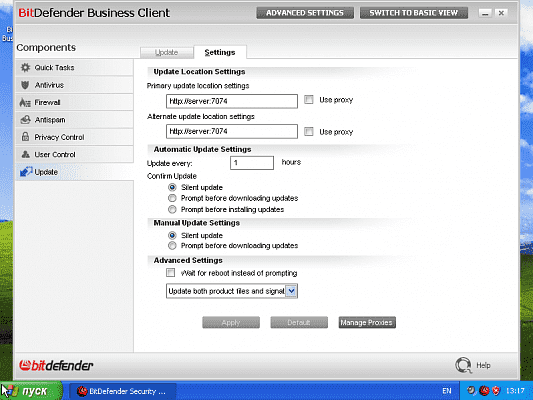Click Switch to Basic View button
The width and height of the screenshot is (533, 400).
[x=414, y=13]
